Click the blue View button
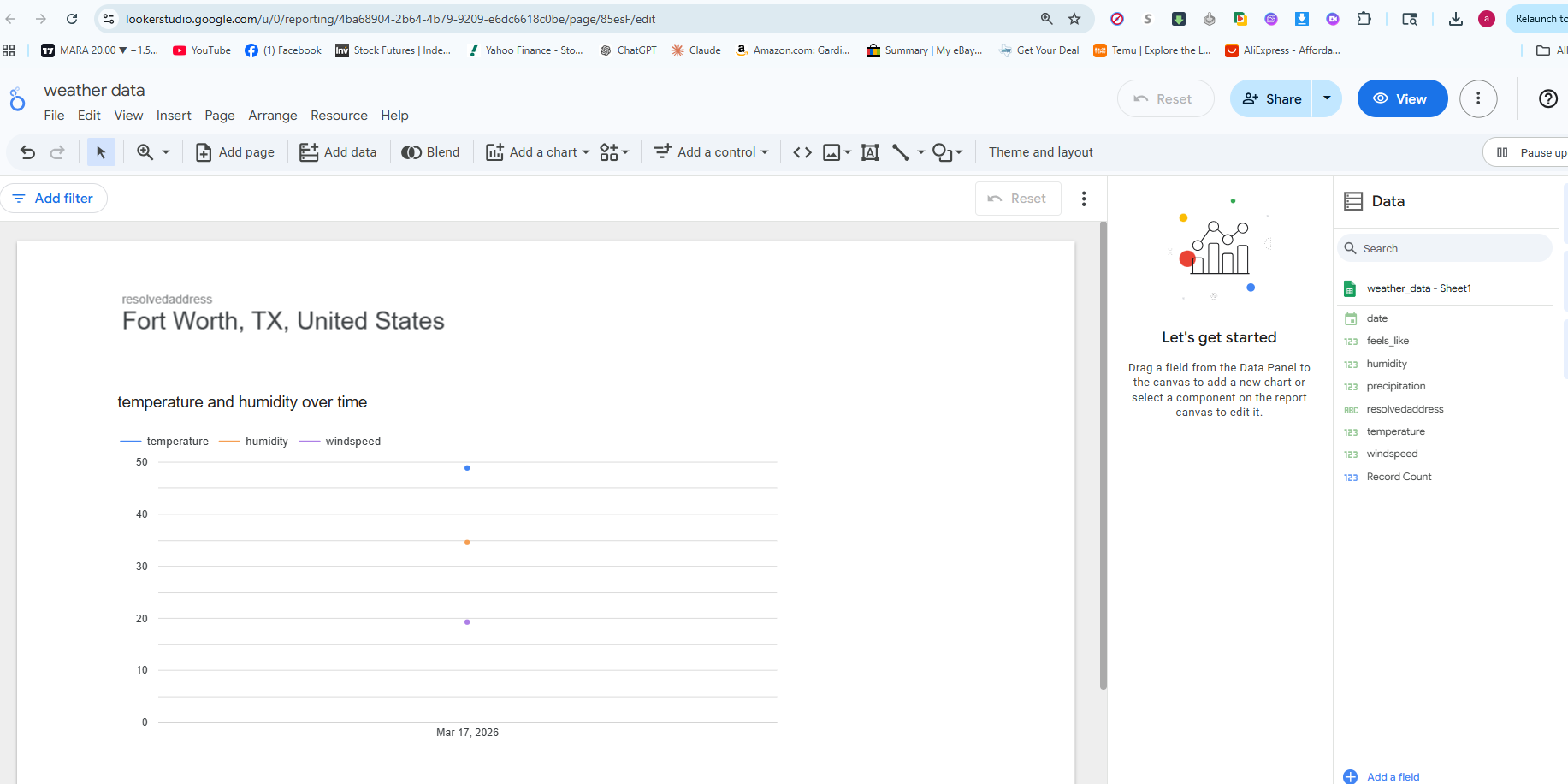The image size is (1568, 784). pos(1401,99)
